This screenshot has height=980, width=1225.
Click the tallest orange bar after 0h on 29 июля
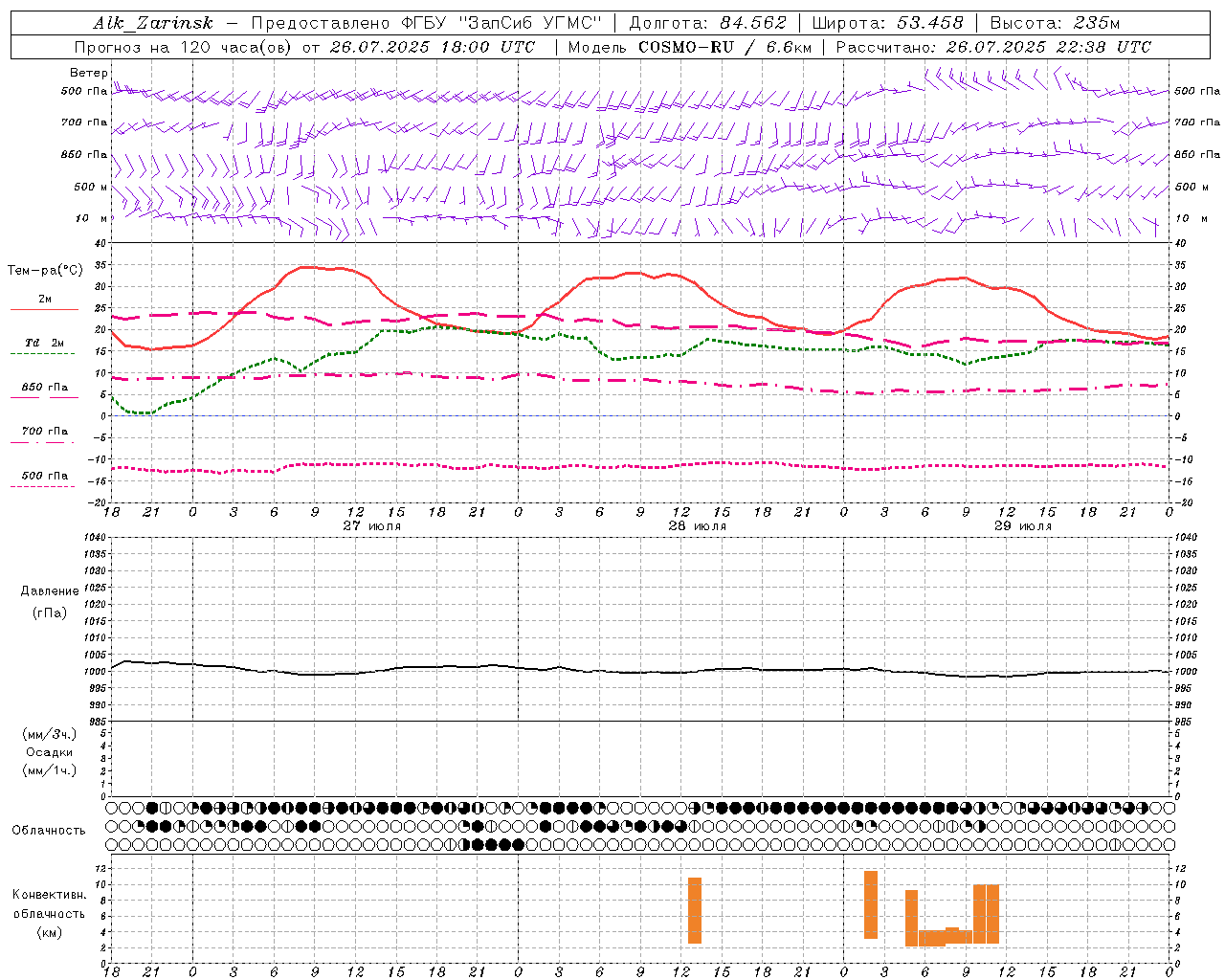click(871, 904)
